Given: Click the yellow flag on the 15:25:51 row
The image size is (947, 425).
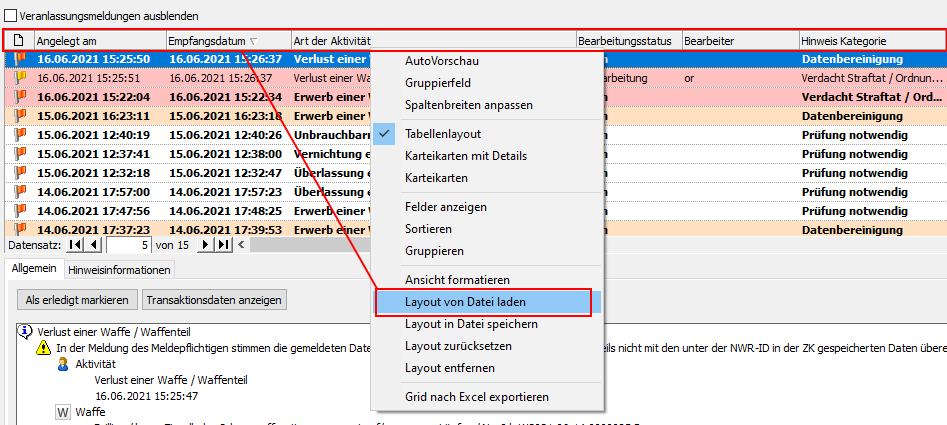Looking at the screenshot, I should point(17,78).
